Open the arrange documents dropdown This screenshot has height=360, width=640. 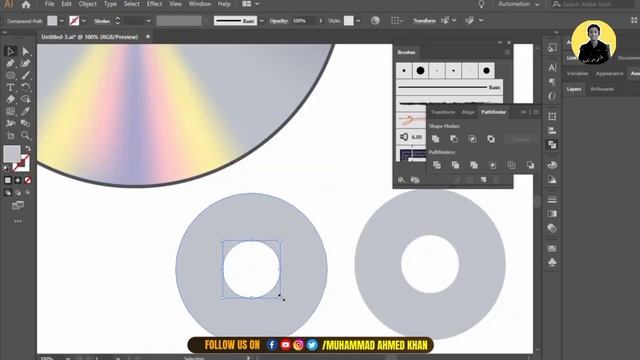251,4
